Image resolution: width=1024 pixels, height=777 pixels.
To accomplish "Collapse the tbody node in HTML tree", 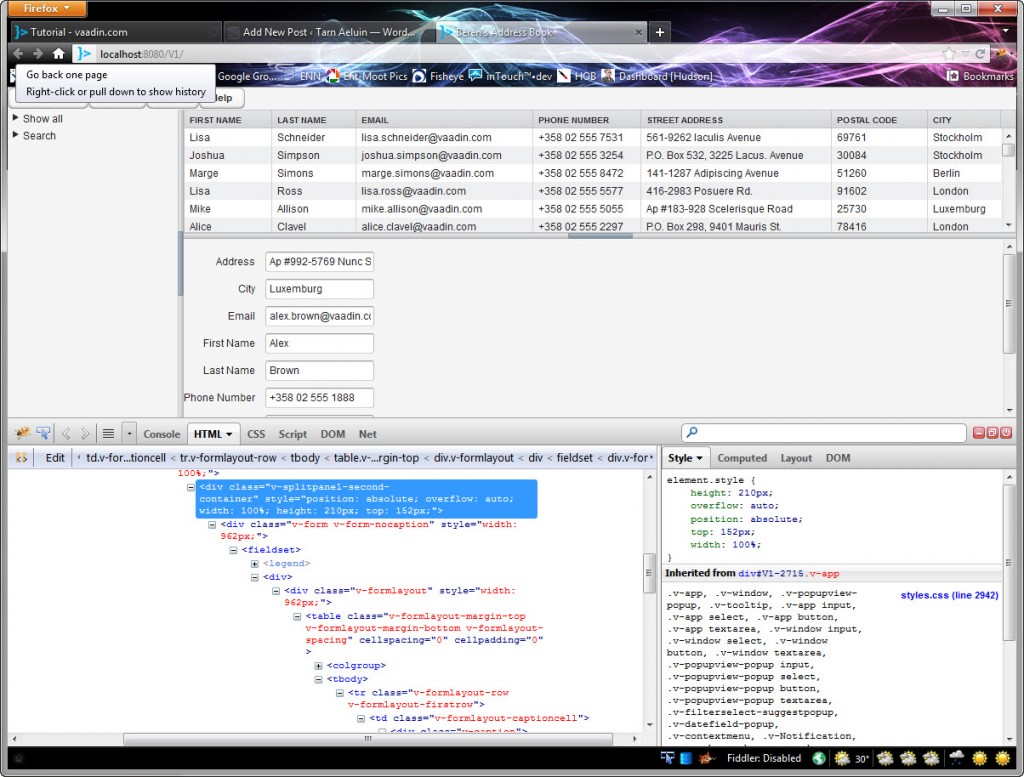I will tap(318, 678).
